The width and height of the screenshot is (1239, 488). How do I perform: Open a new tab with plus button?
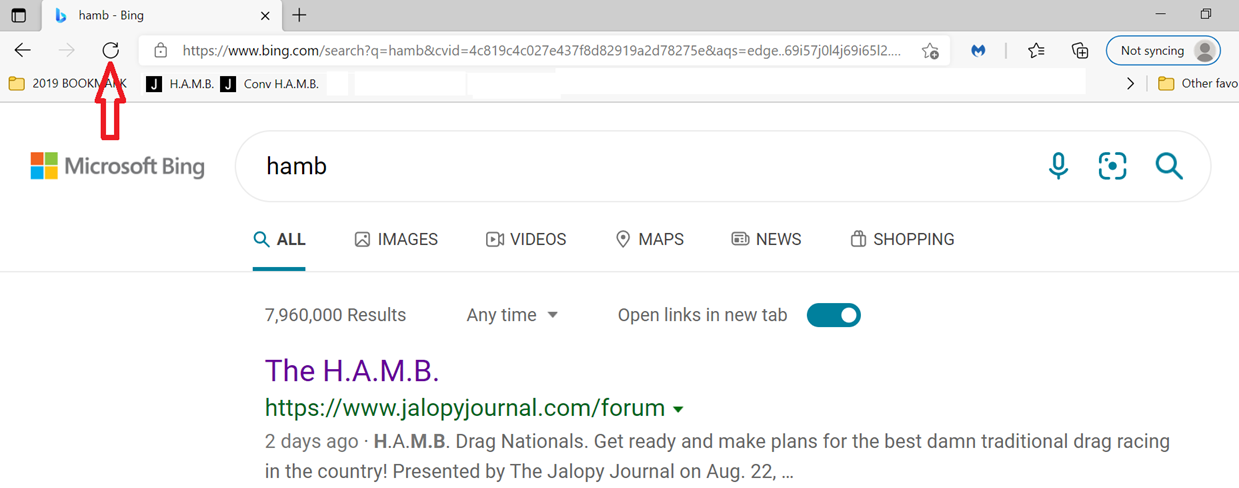point(299,15)
